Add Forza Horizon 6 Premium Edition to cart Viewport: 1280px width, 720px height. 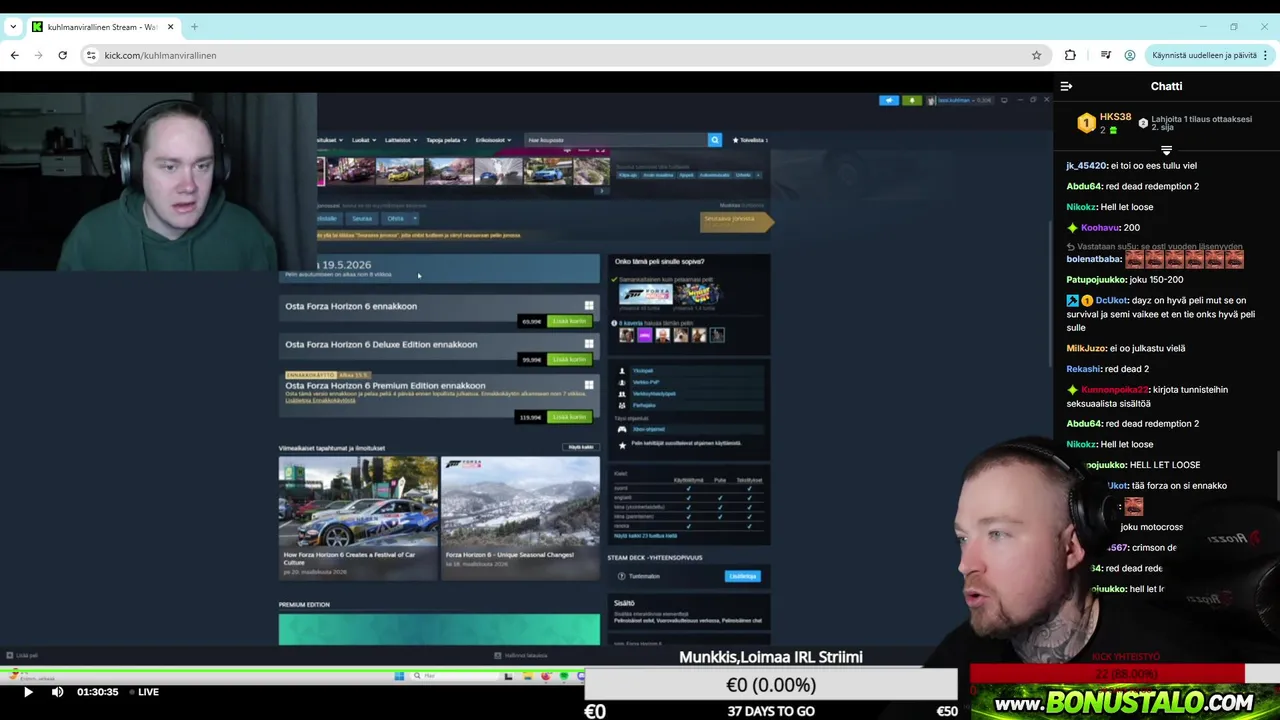tap(569, 417)
